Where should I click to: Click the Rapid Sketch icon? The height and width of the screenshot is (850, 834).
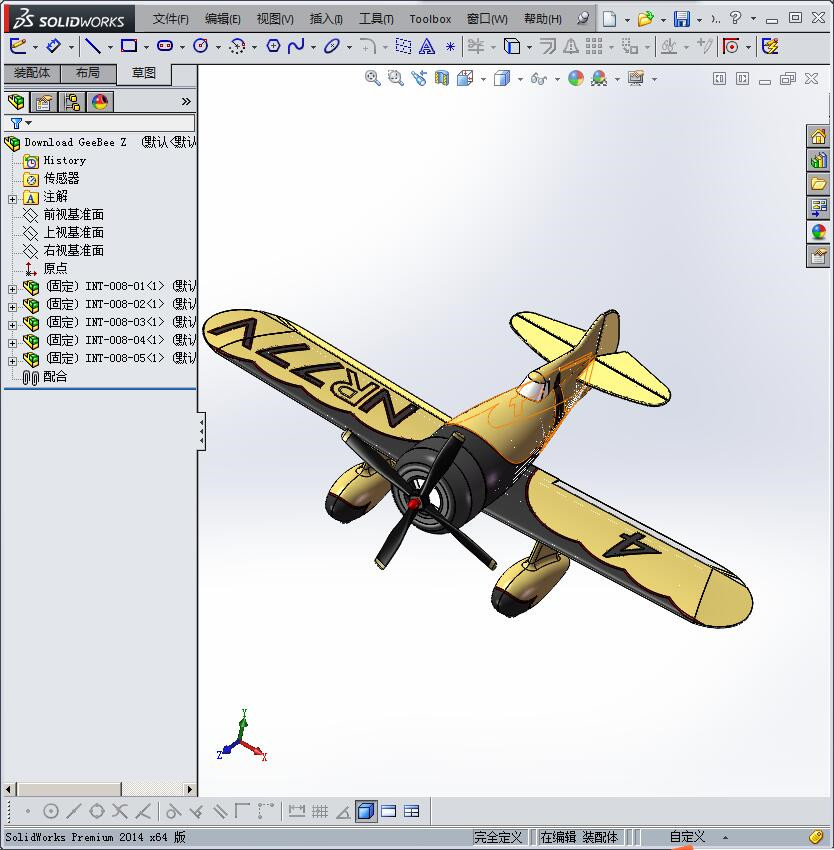pos(771,46)
